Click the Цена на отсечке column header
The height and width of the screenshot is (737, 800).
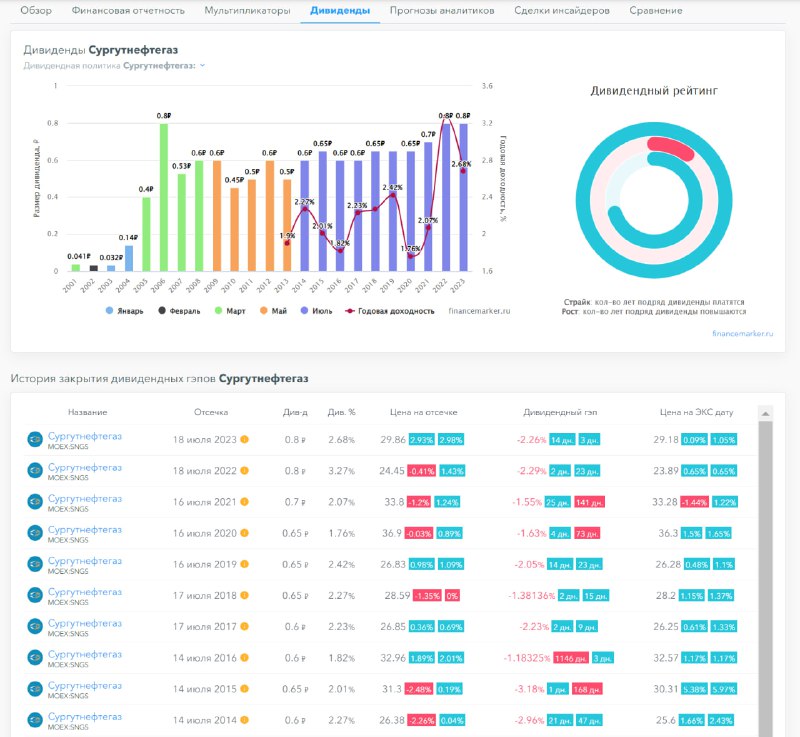pos(423,412)
